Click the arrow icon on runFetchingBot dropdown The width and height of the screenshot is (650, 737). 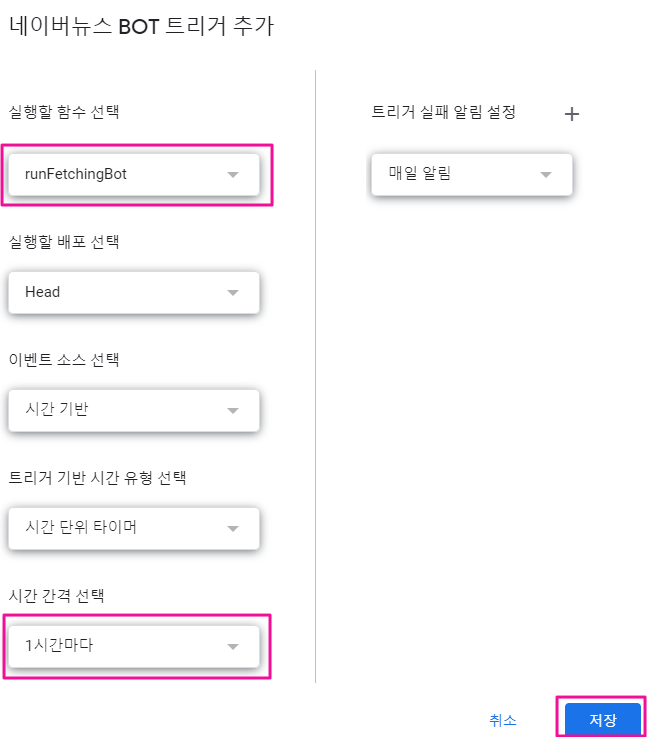click(x=233, y=175)
